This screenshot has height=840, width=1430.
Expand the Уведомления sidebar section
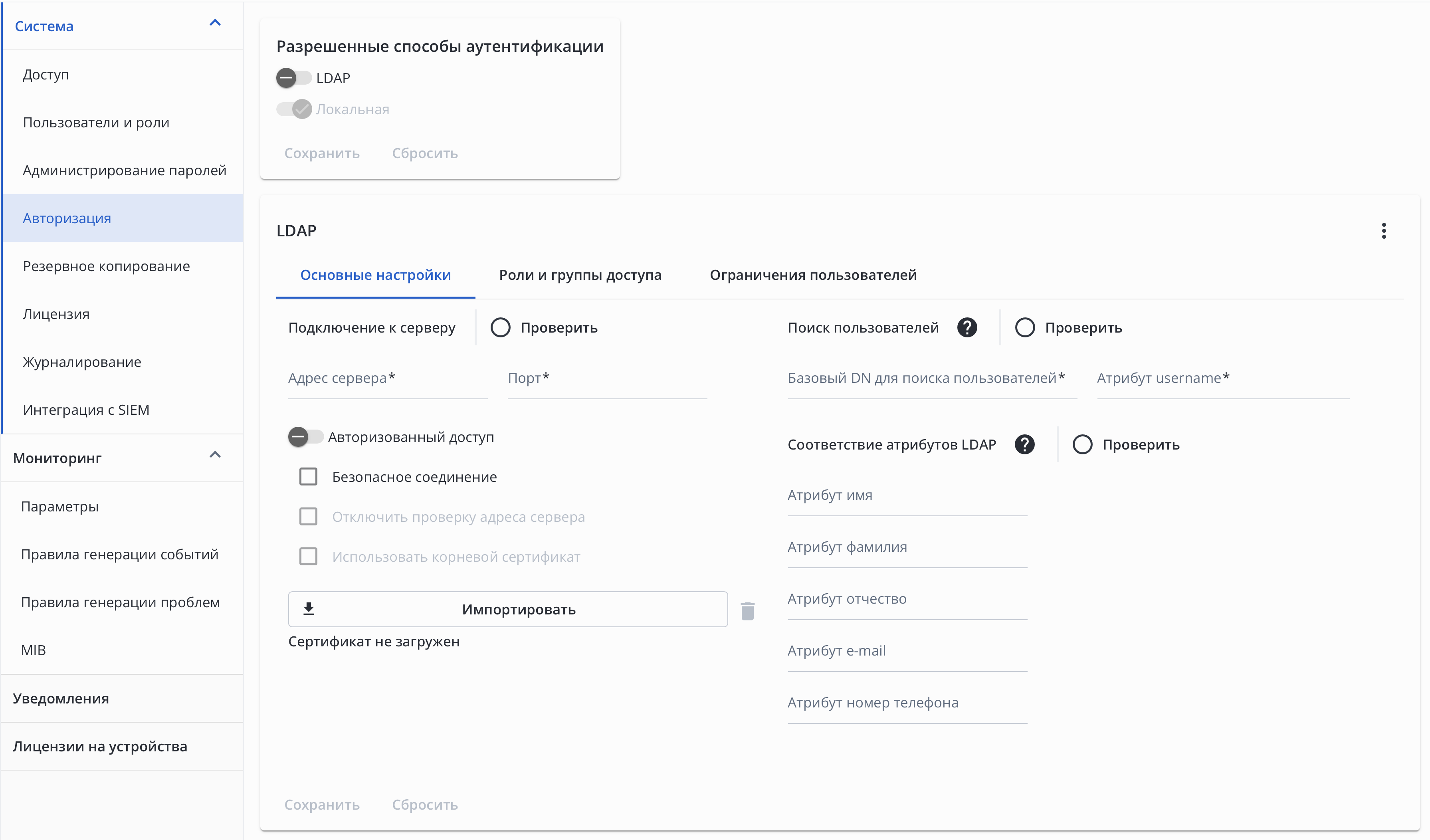point(61,698)
